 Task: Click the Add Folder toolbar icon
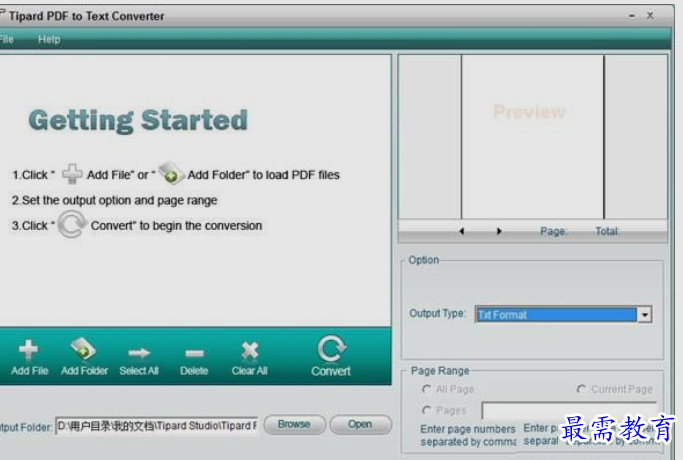coord(83,349)
